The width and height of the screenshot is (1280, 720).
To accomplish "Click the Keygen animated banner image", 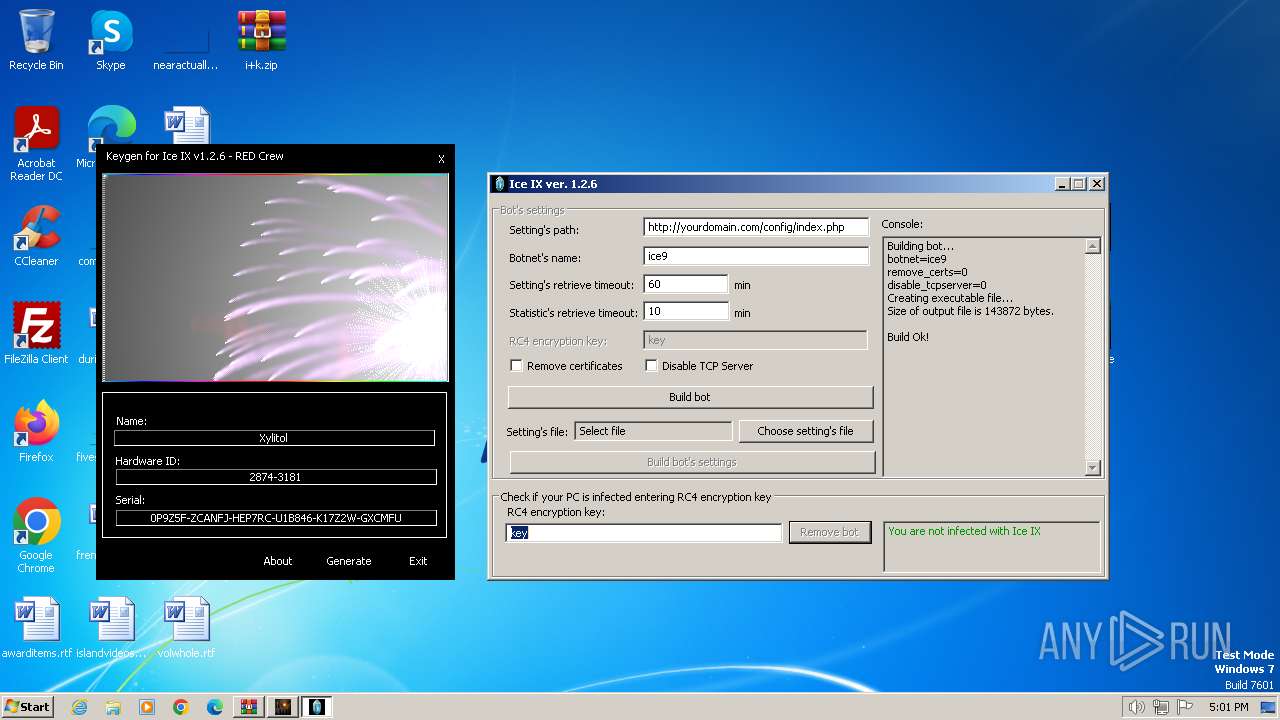I will coord(275,278).
